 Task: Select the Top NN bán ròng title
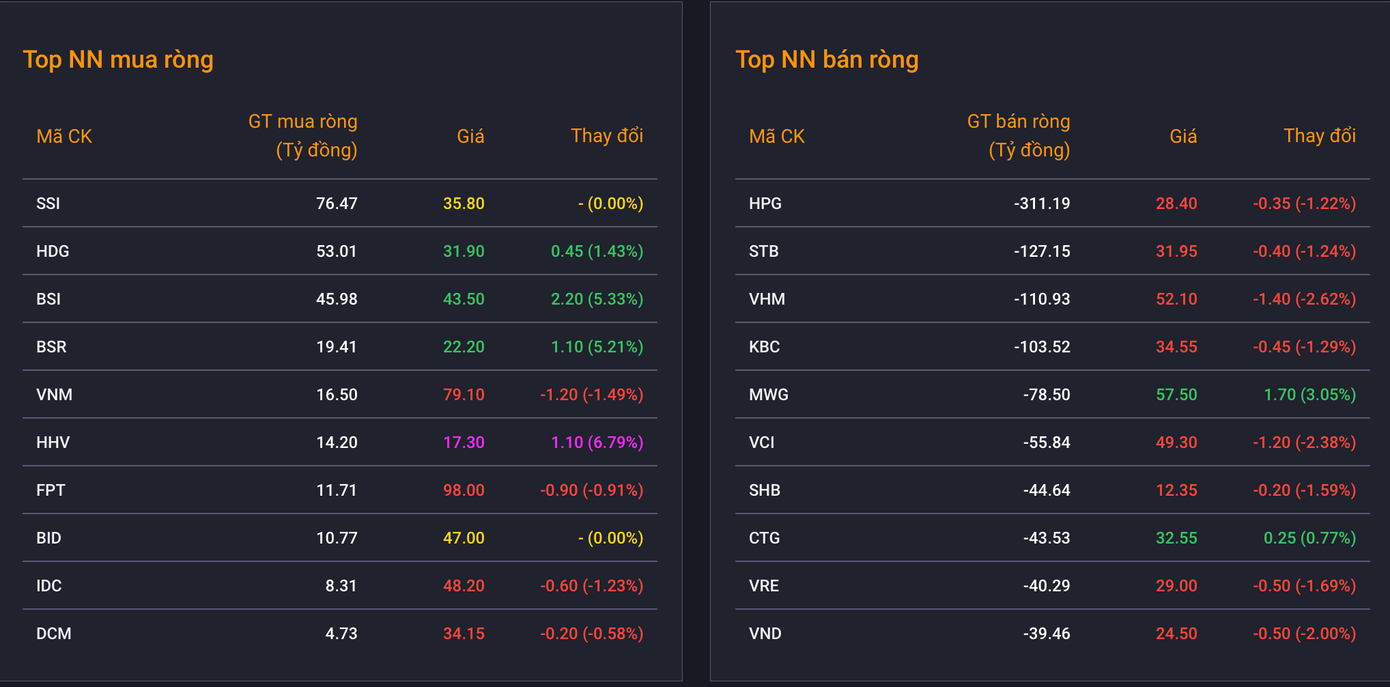click(x=827, y=59)
